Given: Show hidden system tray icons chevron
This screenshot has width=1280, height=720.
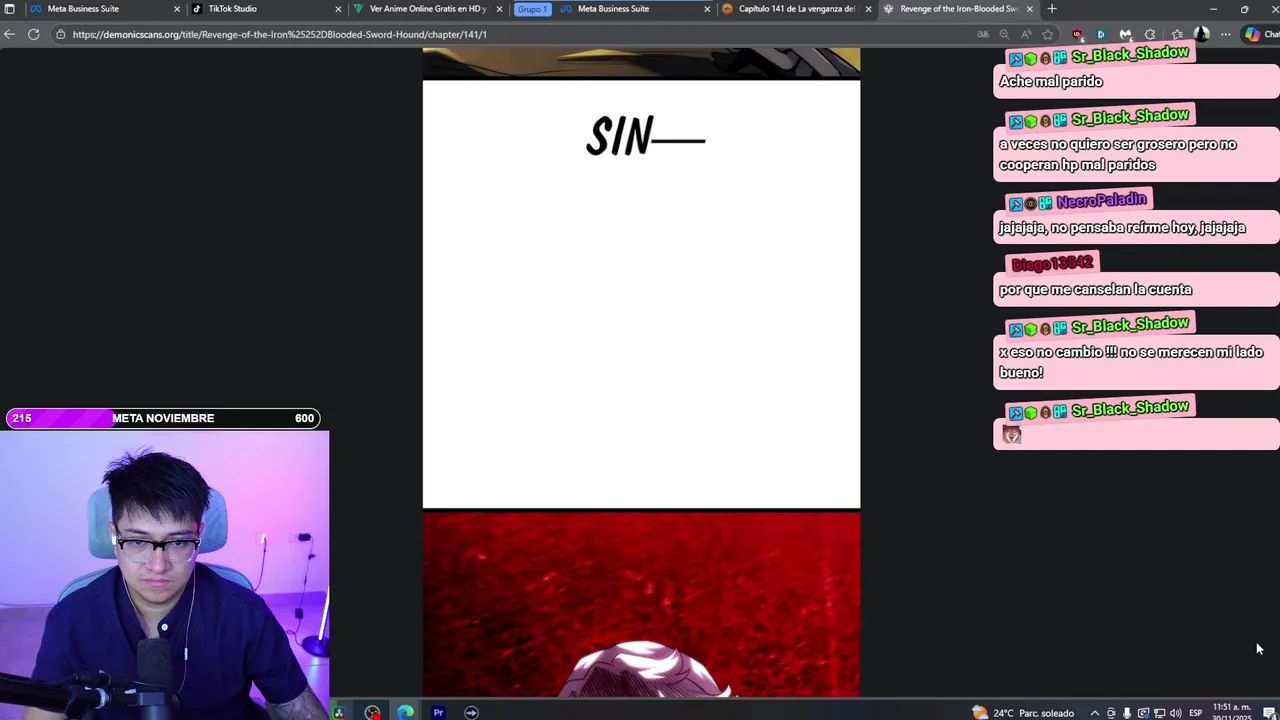Looking at the screenshot, I should pyautogui.click(x=1094, y=713).
